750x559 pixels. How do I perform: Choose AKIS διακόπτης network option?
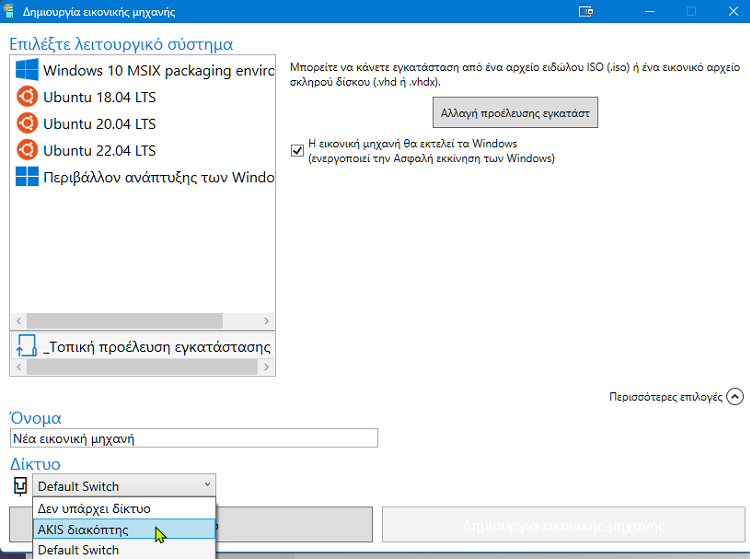click(124, 529)
